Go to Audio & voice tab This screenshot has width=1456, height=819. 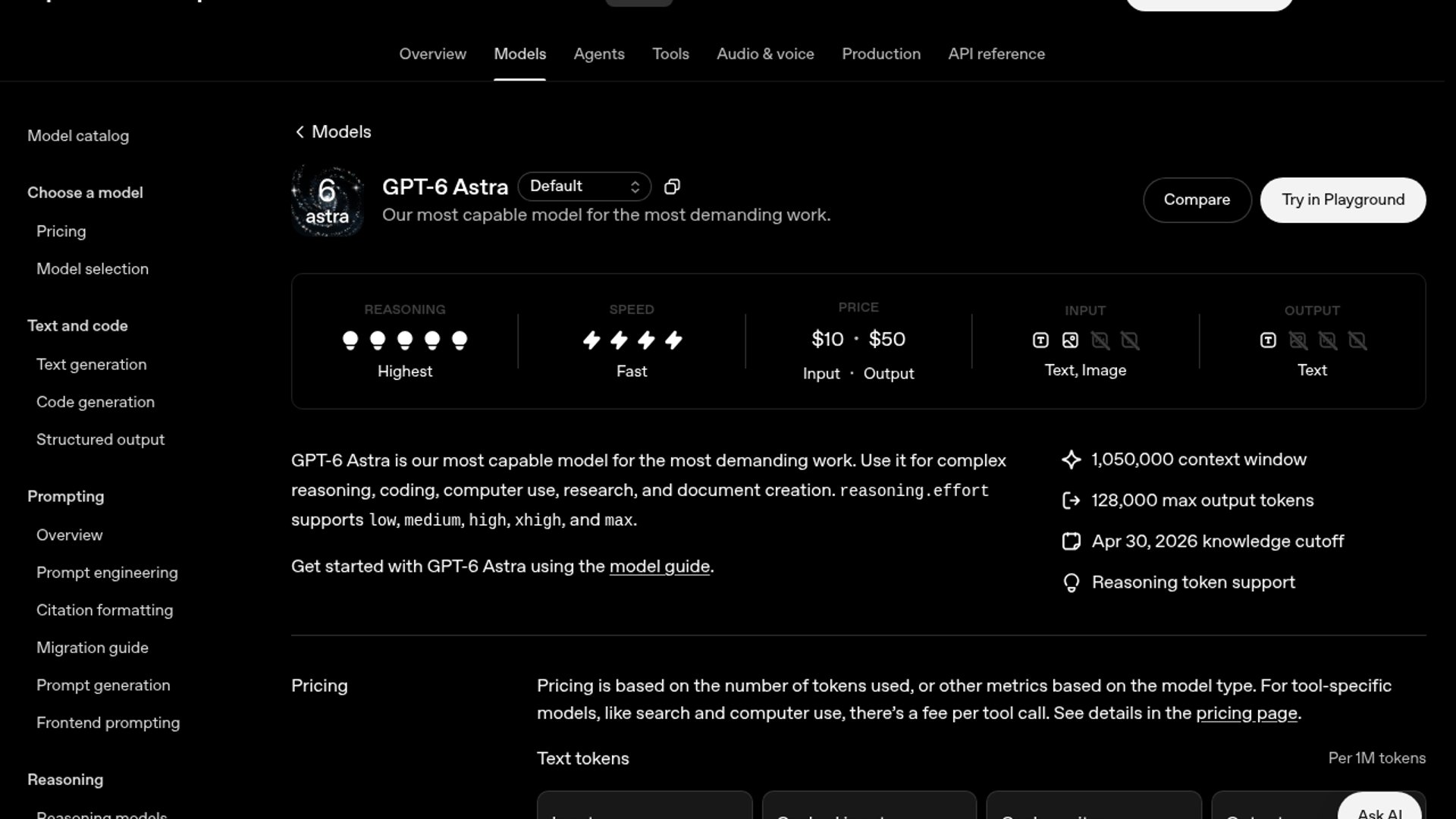(765, 54)
